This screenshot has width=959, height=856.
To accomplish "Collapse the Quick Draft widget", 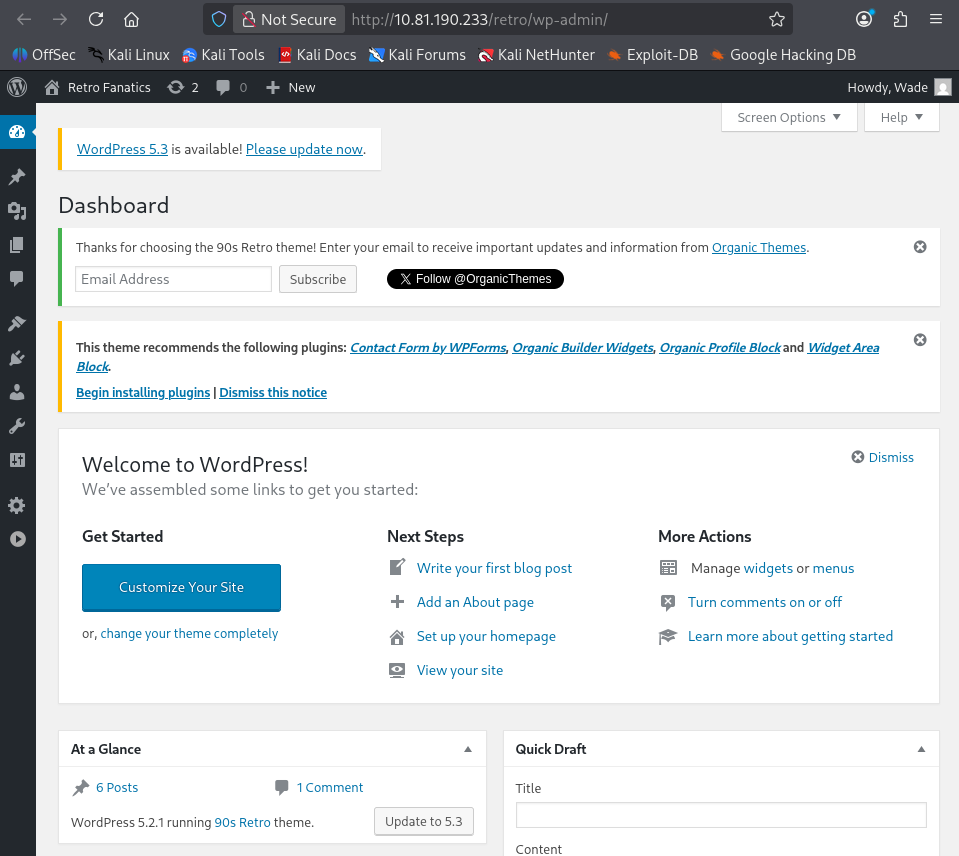I will click(x=921, y=749).
